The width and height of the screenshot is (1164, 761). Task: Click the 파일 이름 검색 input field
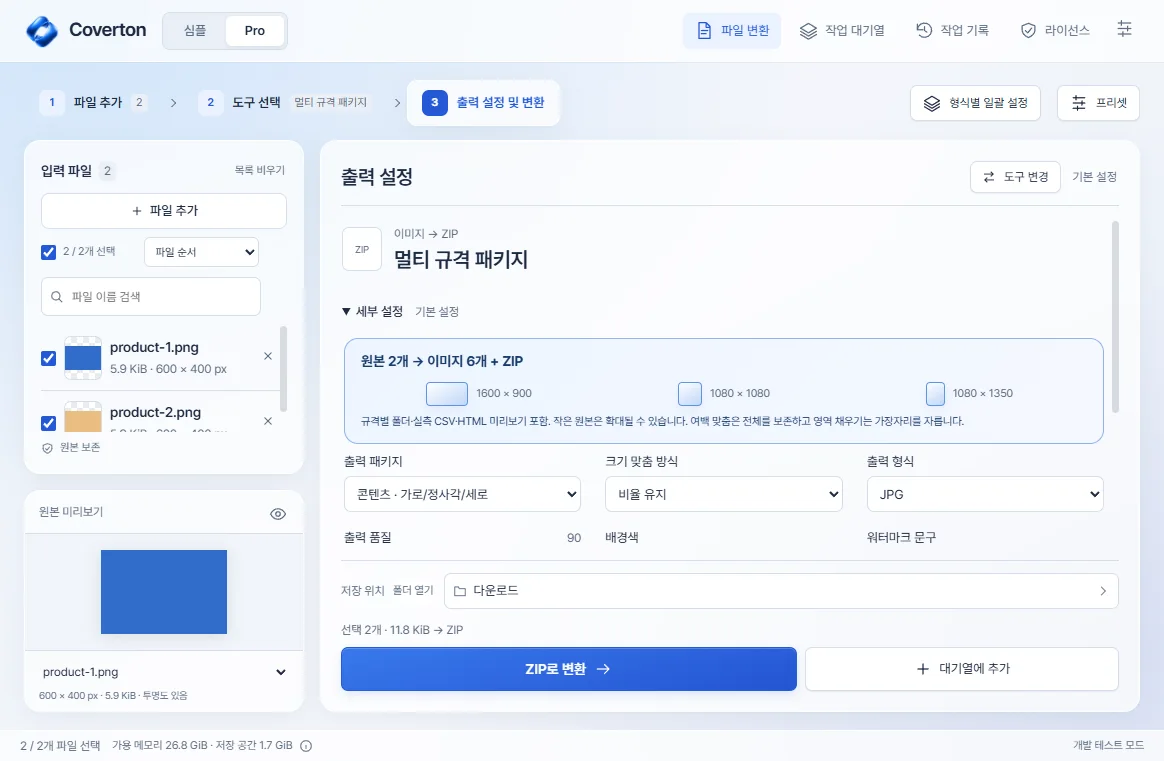tap(151, 297)
